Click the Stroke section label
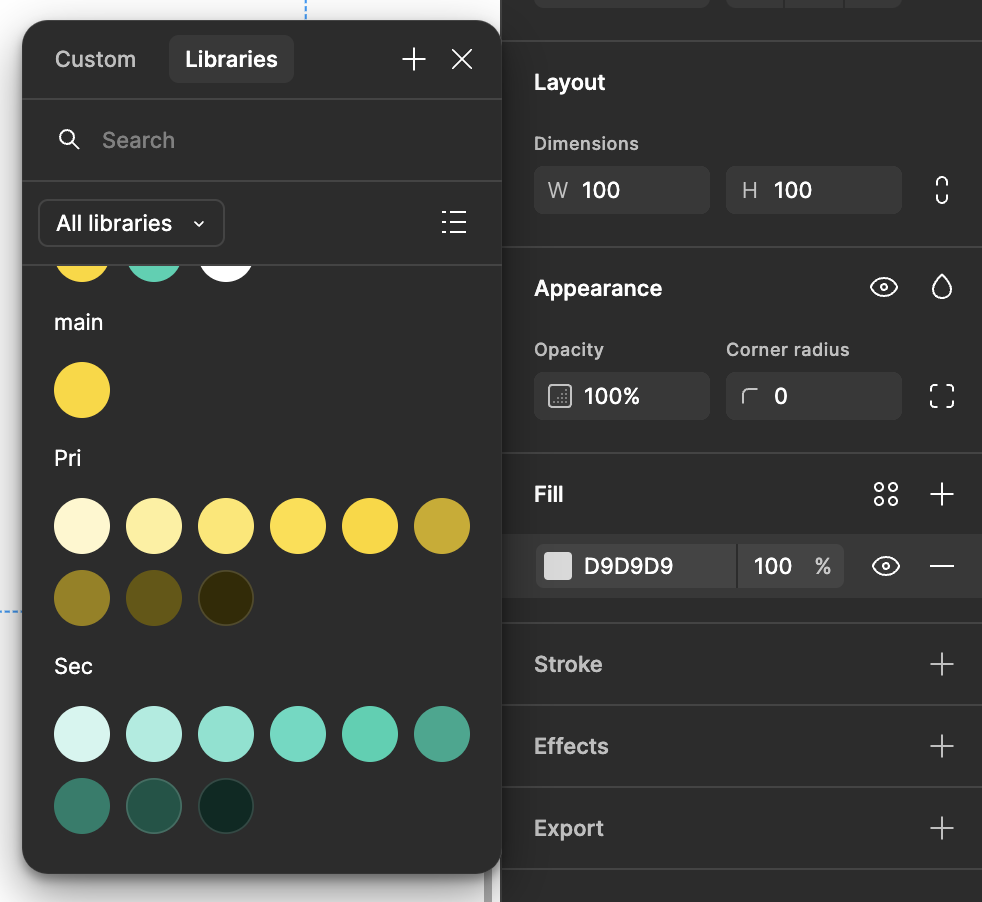This screenshot has height=902, width=982. [x=568, y=664]
